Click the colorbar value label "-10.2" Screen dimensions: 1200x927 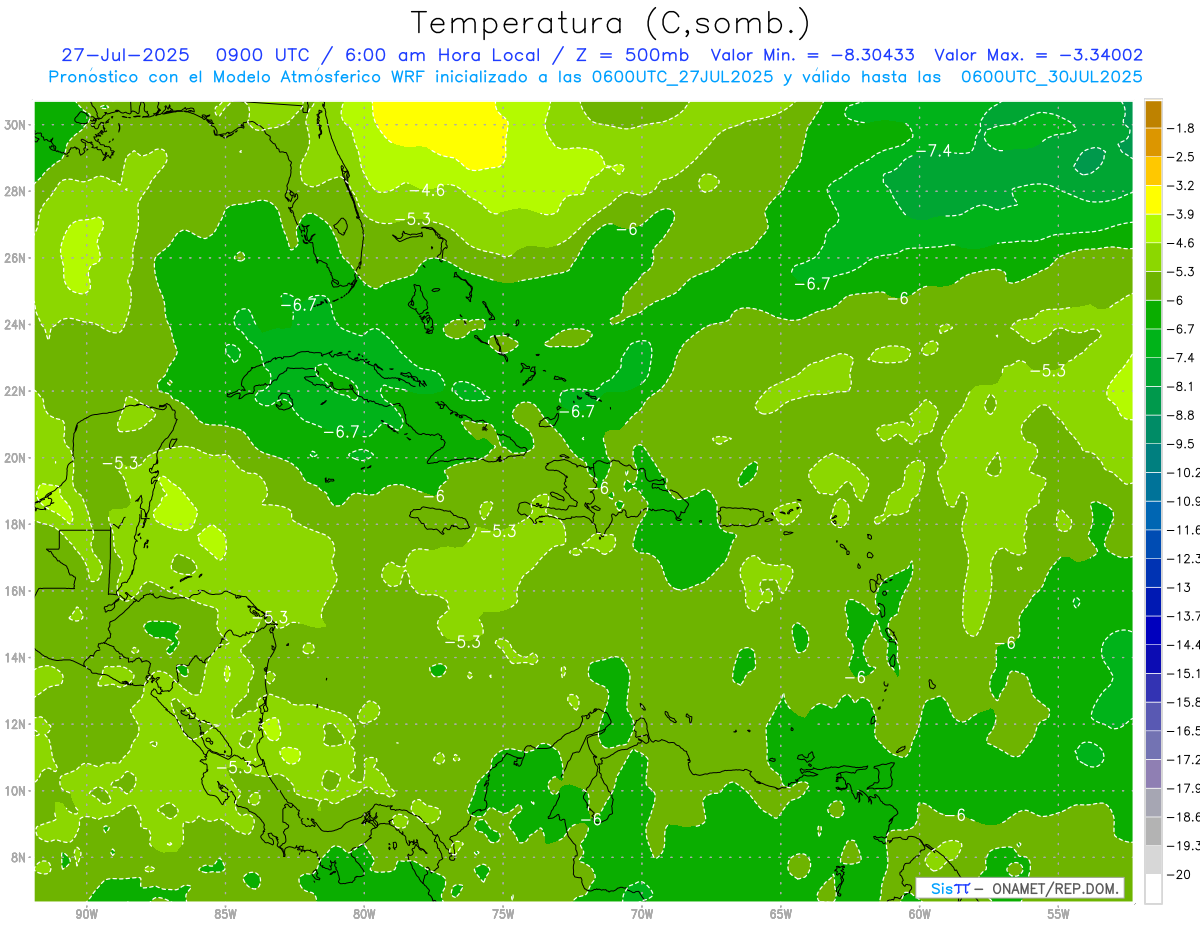tap(1184, 472)
